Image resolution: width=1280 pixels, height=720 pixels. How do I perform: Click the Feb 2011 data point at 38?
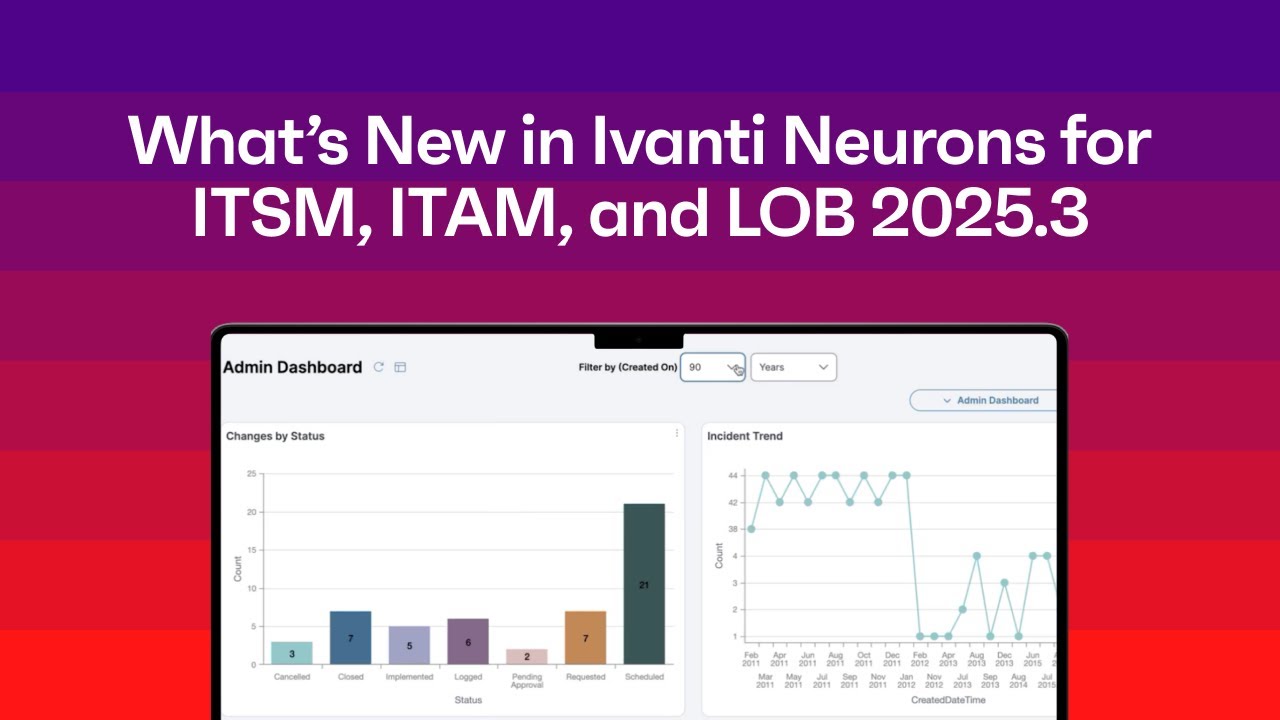pos(751,529)
